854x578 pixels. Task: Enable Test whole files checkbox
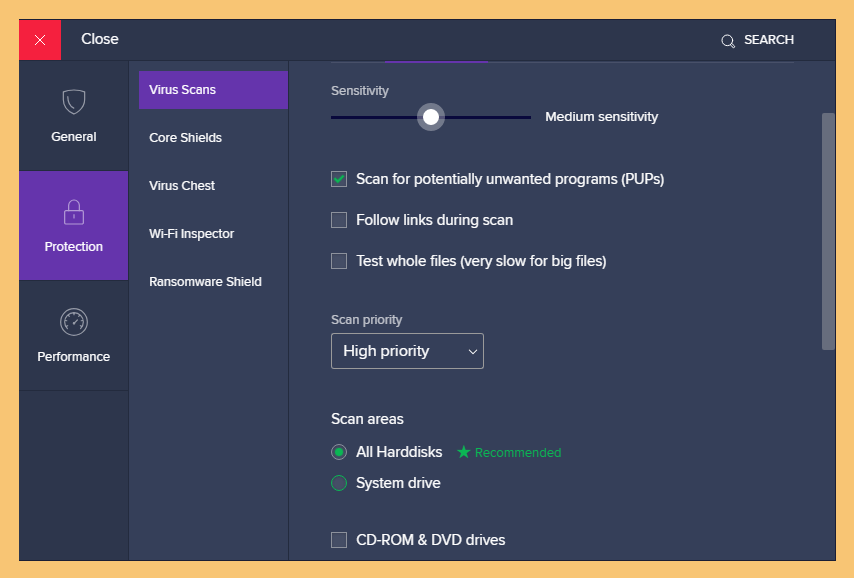pos(339,261)
